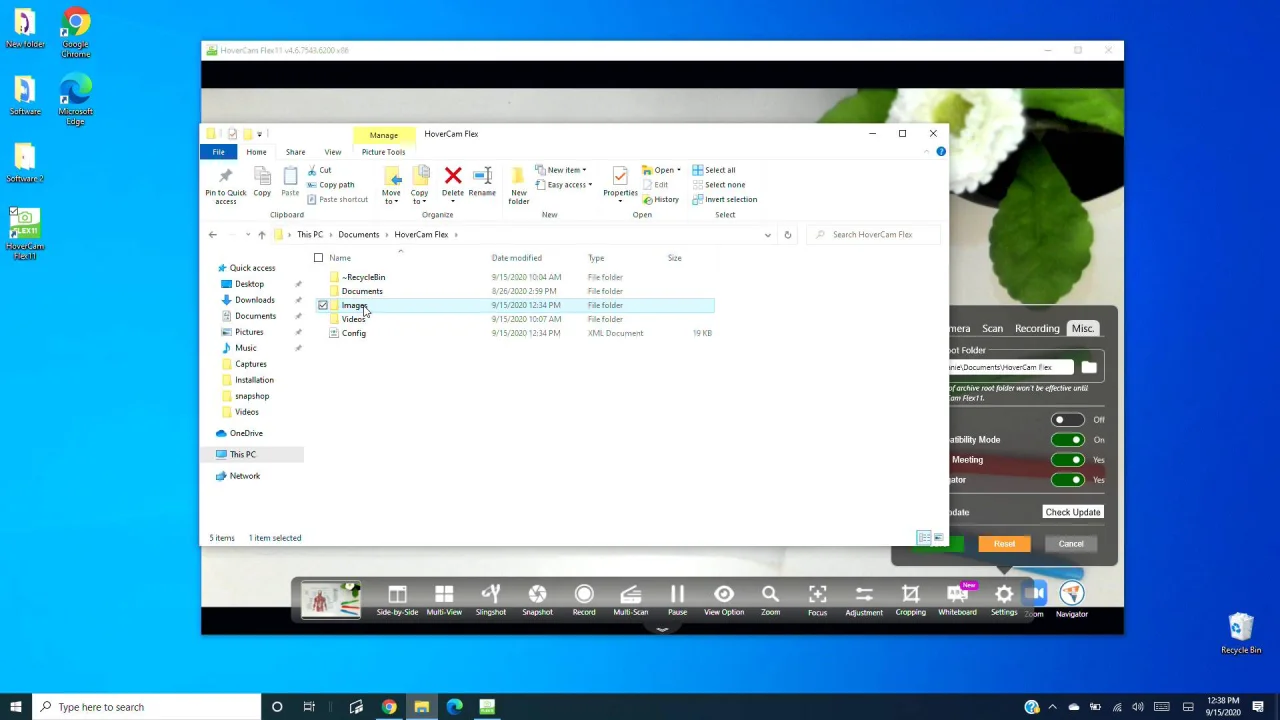Click Select all in ribbon
The width and height of the screenshot is (1280, 720).
(714, 170)
